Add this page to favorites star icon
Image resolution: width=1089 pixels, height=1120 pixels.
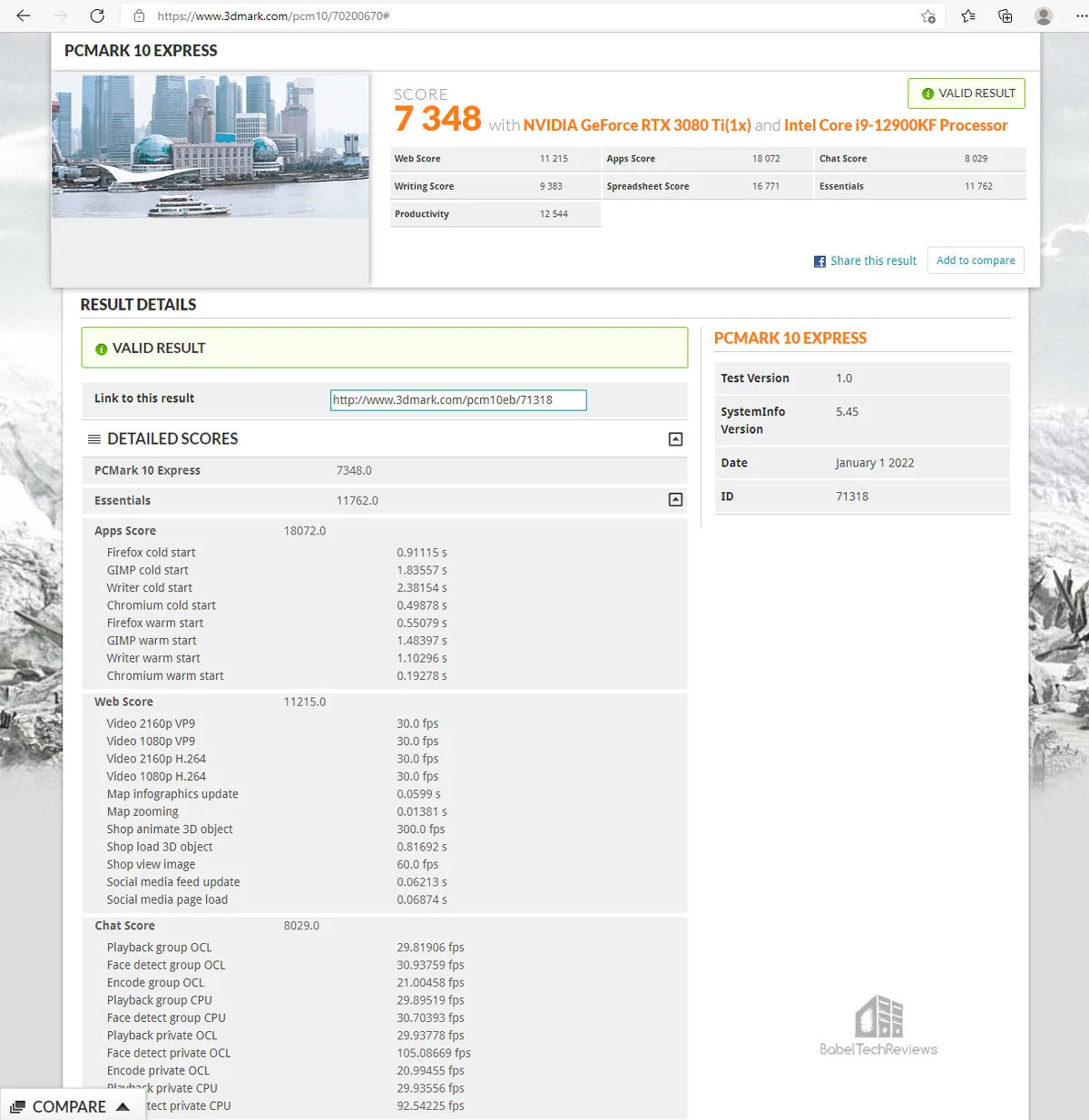pyautogui.click(x=928, y=15)
